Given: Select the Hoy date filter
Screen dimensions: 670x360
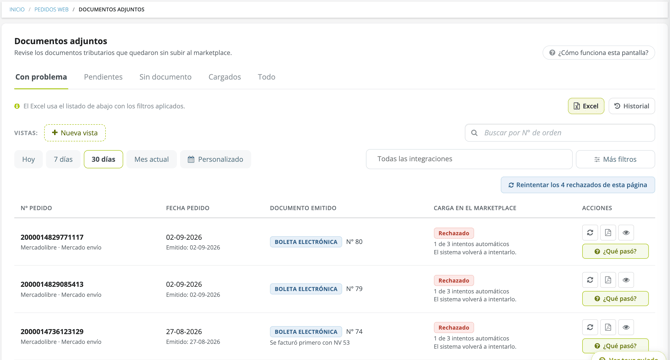Looking at the screenshot, I should (x=29, y=159).
